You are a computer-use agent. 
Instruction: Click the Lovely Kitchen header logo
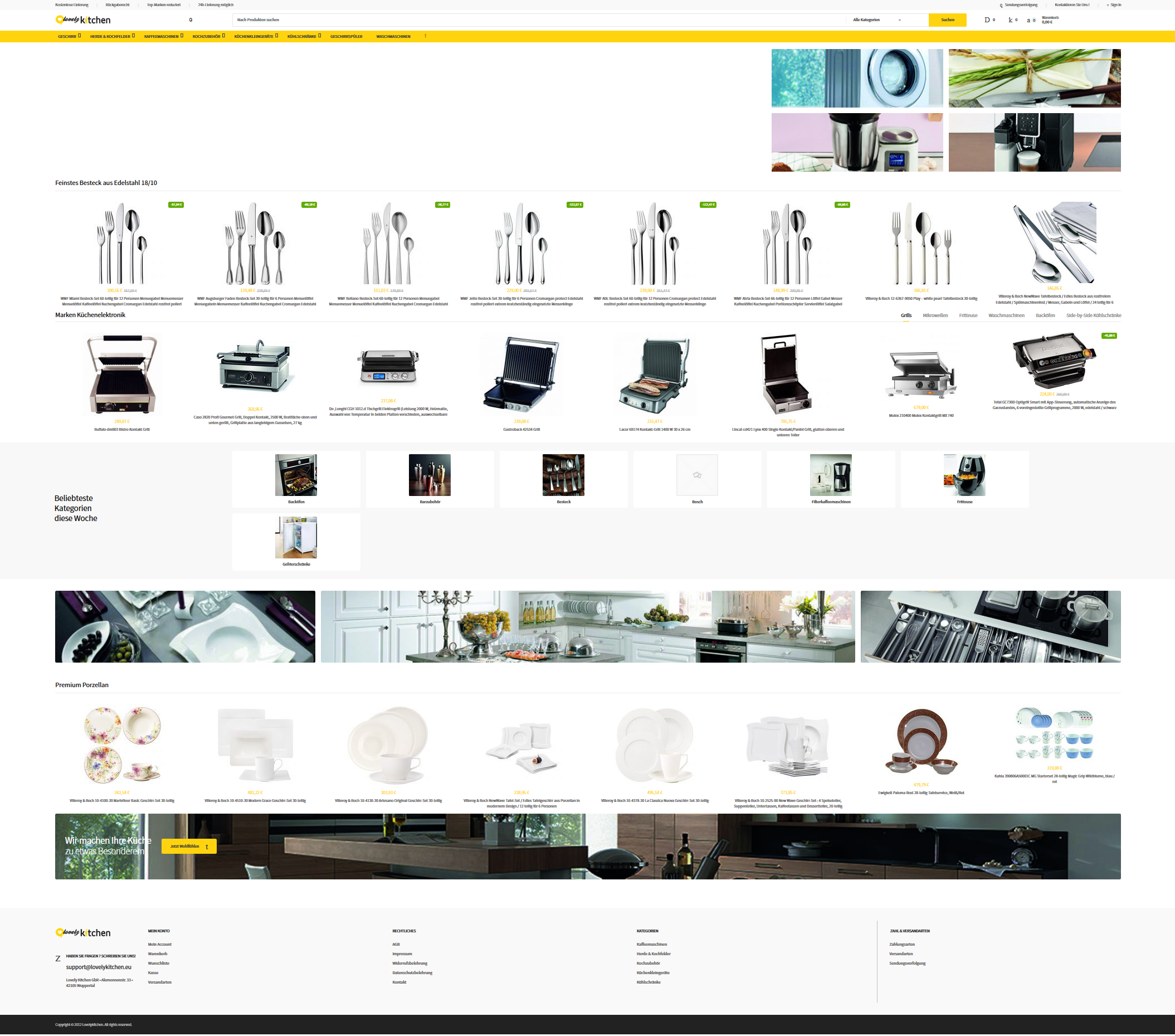83,20
